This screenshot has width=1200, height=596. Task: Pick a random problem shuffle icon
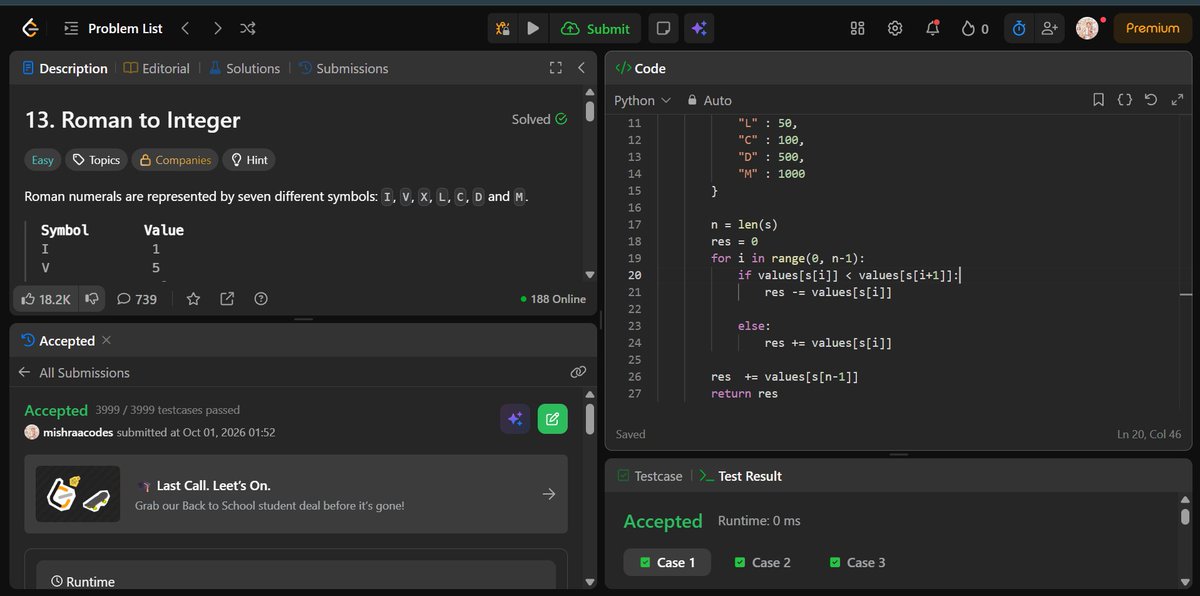249,28
